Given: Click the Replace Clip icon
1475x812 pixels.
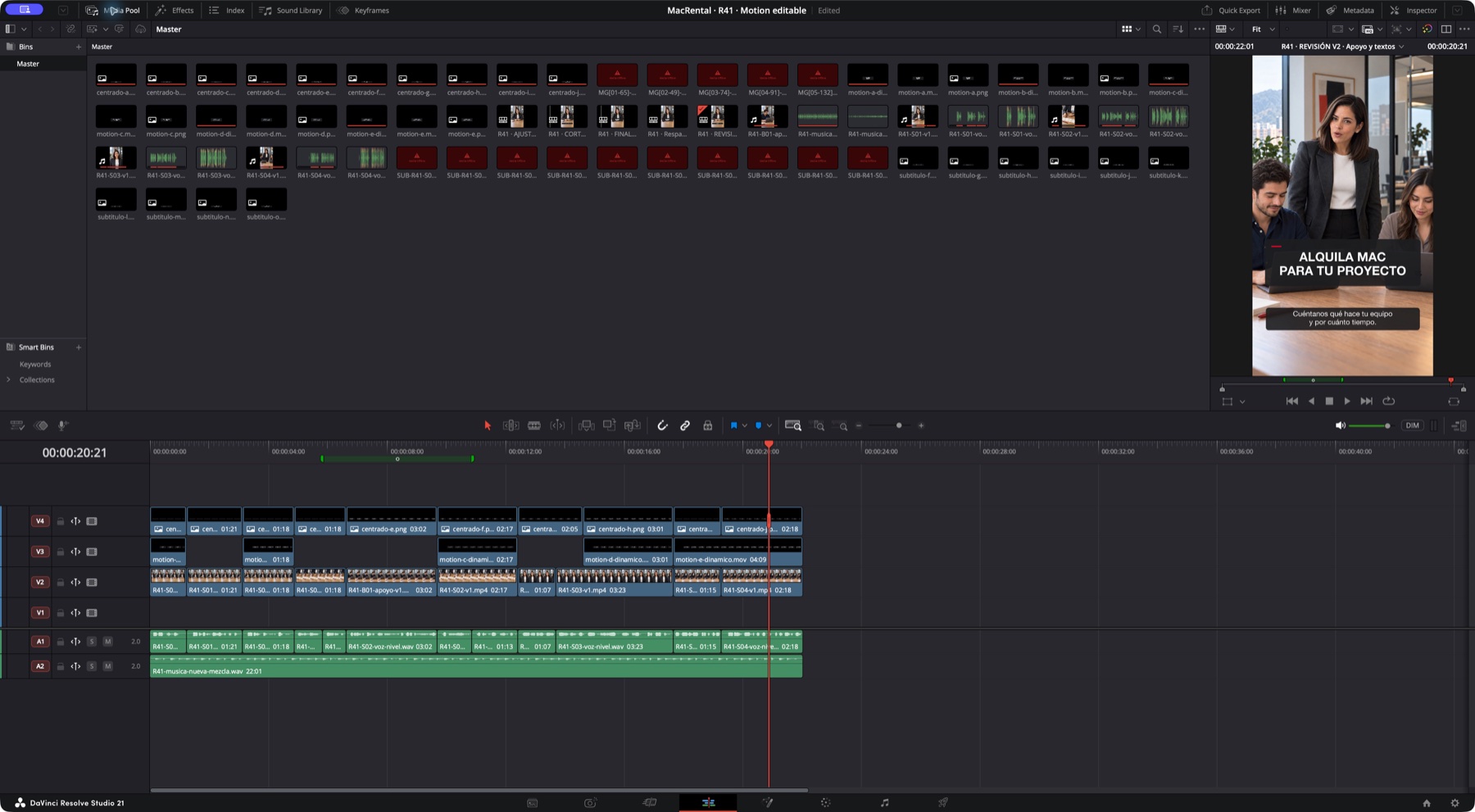Looking at the screenshot, I should pos(632,425).
